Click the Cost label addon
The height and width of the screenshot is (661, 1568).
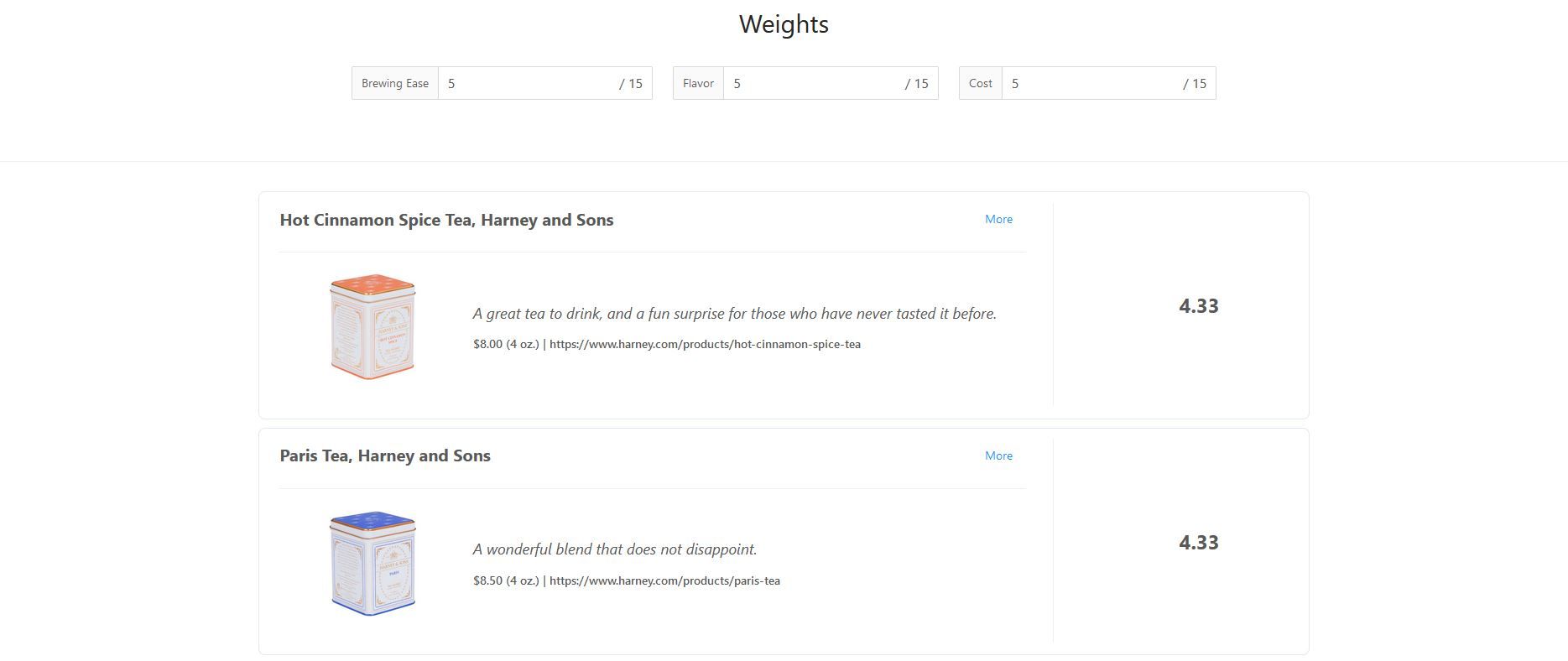[980, 83]
